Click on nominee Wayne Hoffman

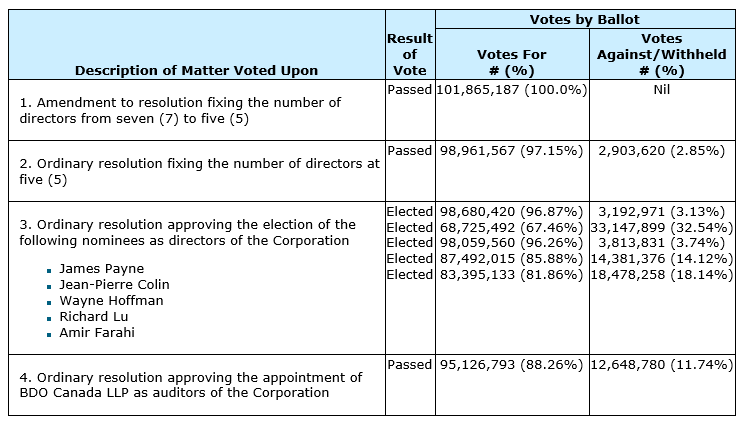click(x=111, y=300)
